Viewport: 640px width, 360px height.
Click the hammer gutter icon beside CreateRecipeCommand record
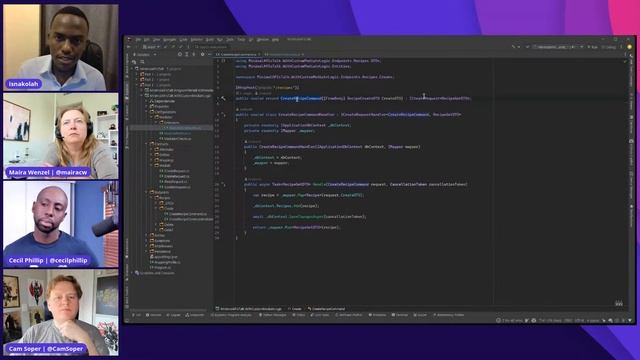223,98
